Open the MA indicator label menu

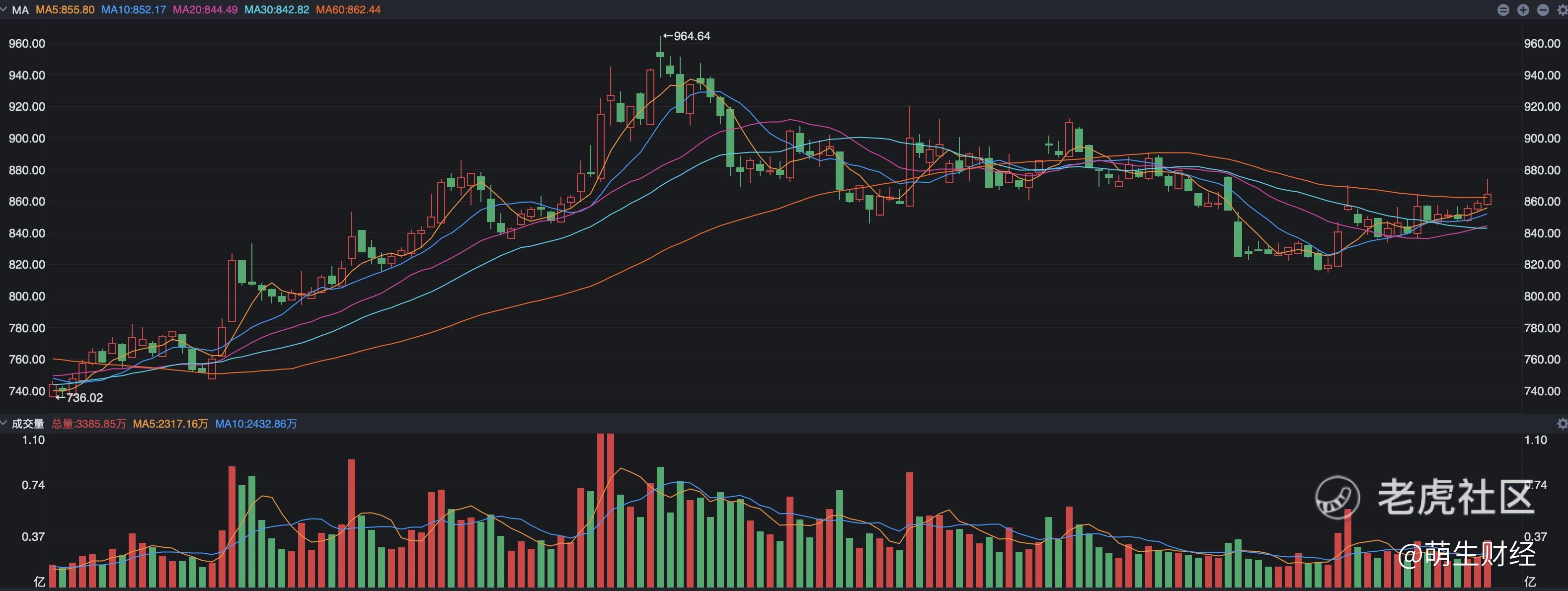tap(20, 10)
